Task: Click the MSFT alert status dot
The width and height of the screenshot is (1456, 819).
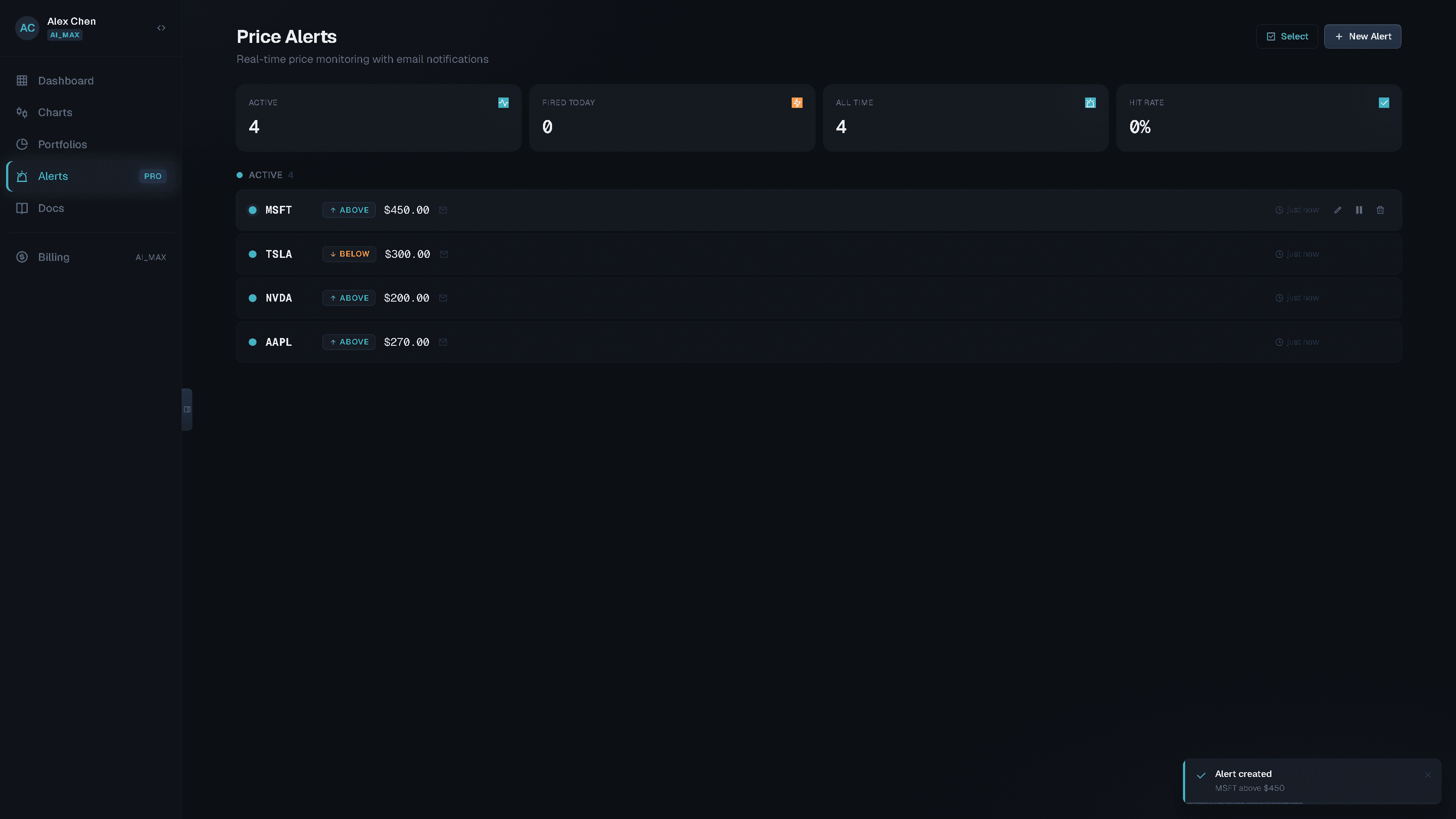Action: 253,210
